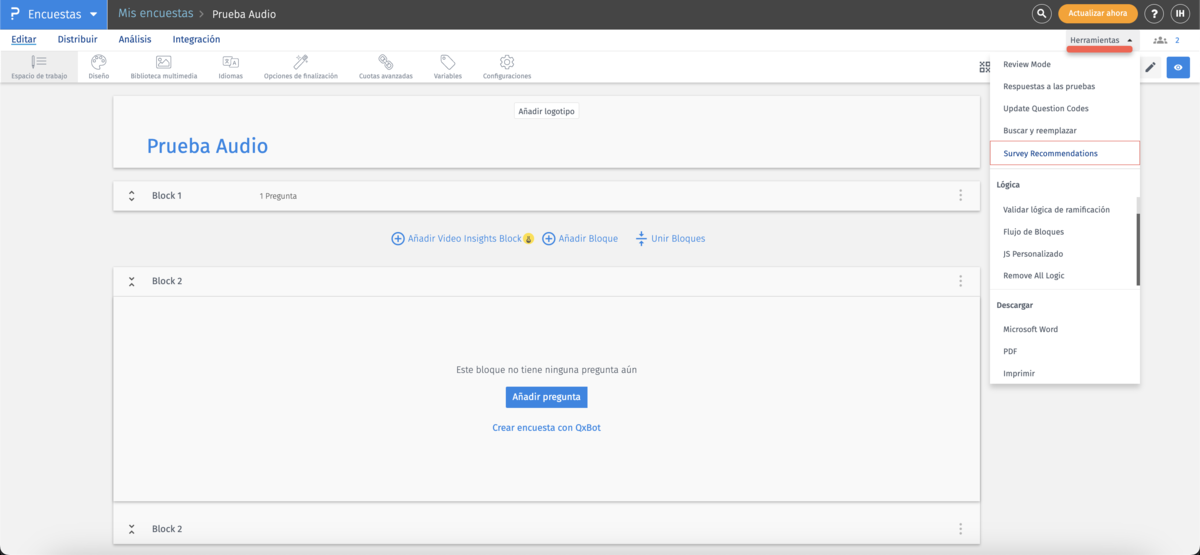Viewport: 1200px width, 555px height.
Task: Expand Block 1 using its arrows
Action: click(131, 196)
